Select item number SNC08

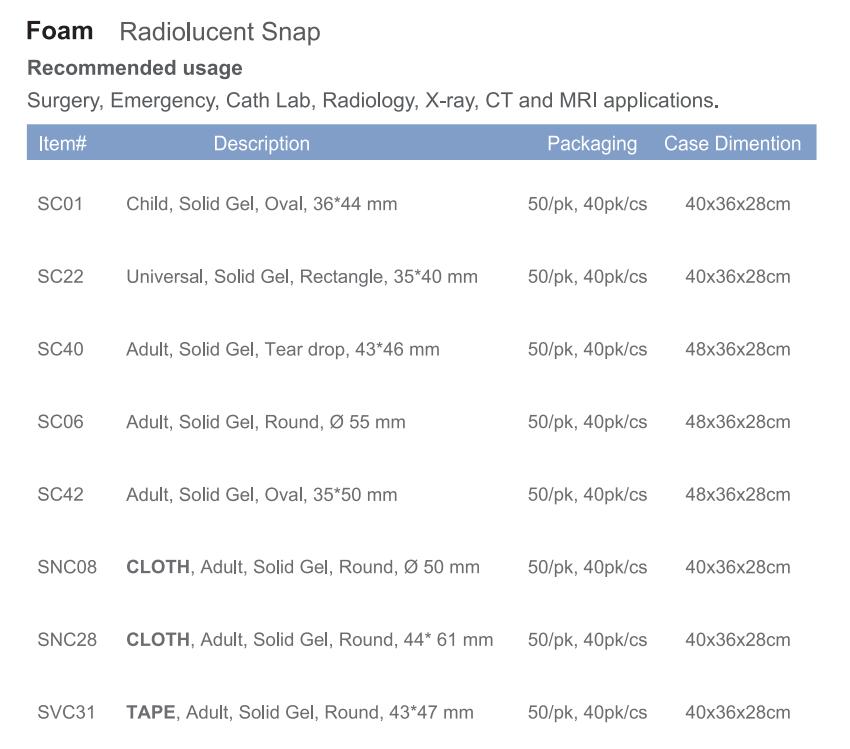[67, 567]
